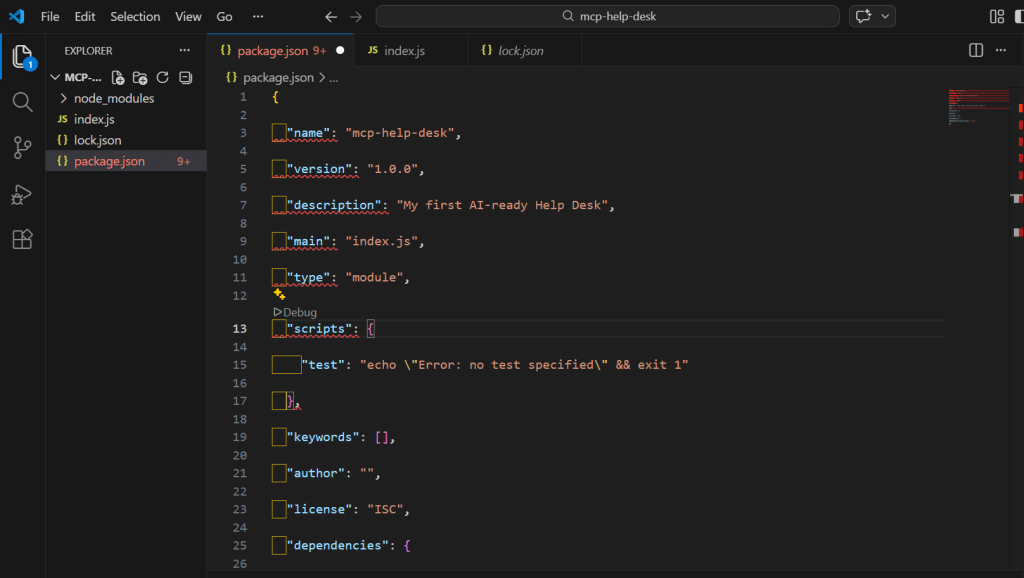
Task: Click the mcp-help-desk command center search
Action: point(607,16)
